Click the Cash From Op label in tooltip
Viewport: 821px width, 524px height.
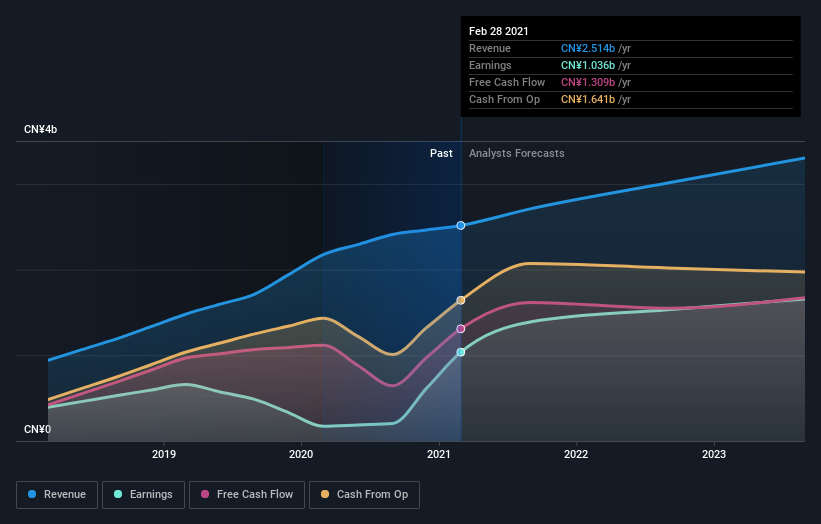pyautogui.click(x=504, y=99)
